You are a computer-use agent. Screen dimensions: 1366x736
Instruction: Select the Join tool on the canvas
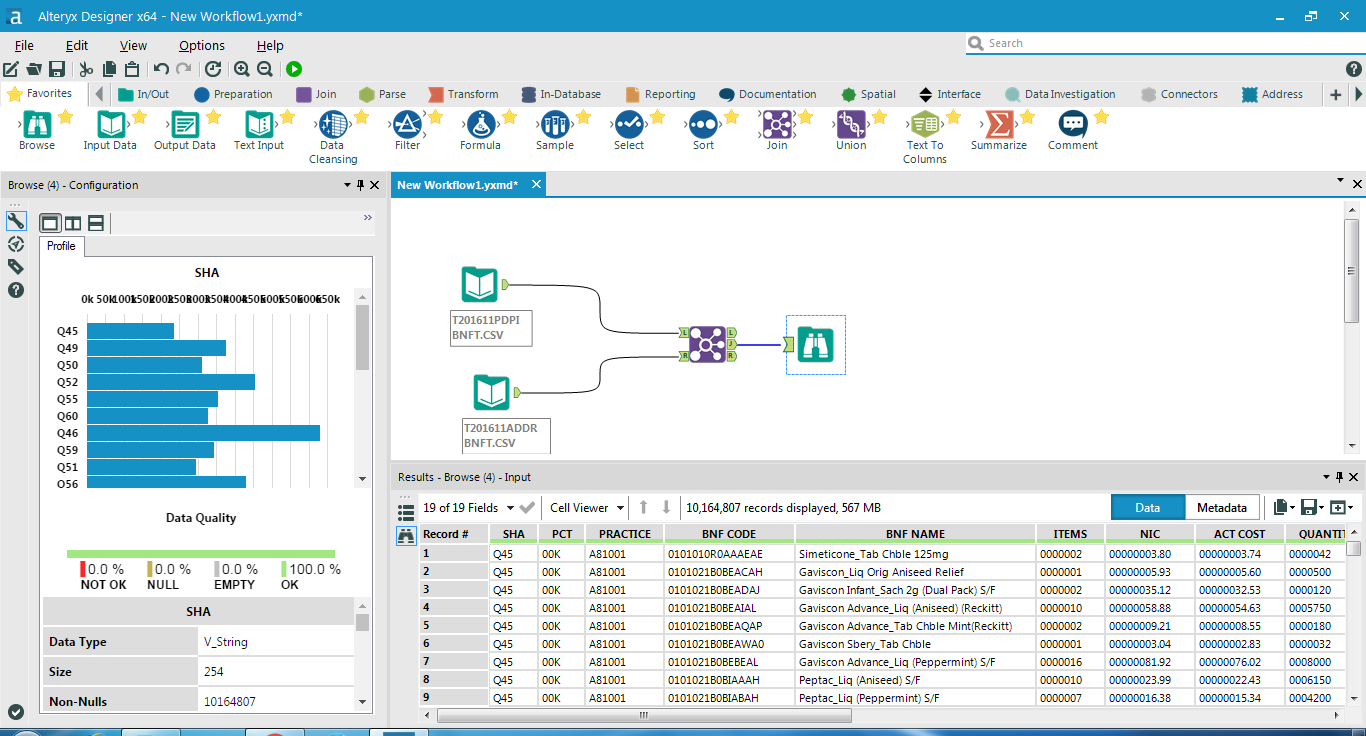(707, 344)
